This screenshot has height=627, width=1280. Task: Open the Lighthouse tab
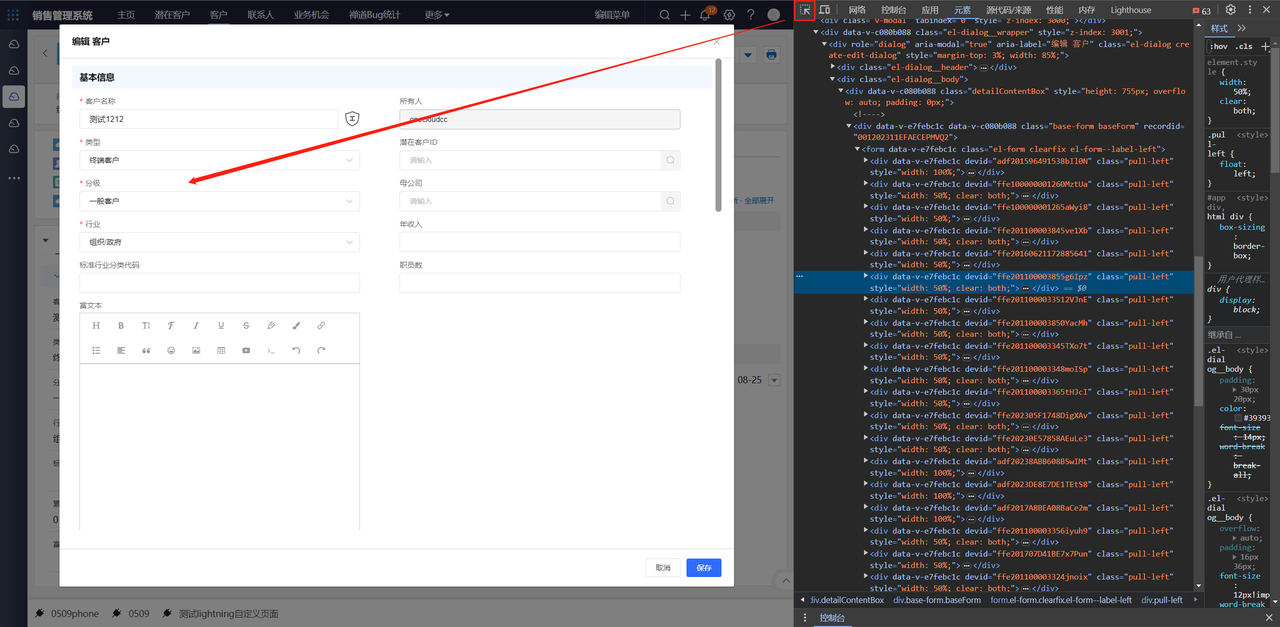tap(1130, 10)
